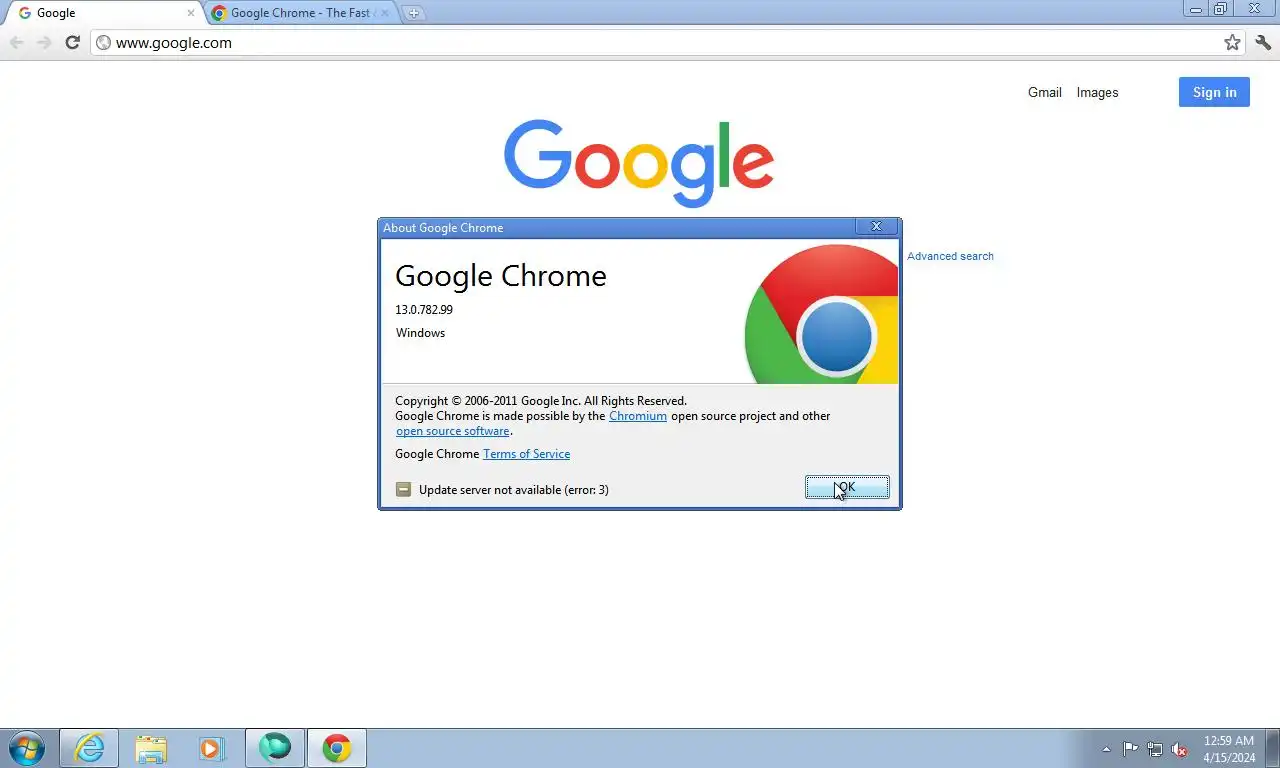
Task: Open the open source software link
Action: coord(453,431)
